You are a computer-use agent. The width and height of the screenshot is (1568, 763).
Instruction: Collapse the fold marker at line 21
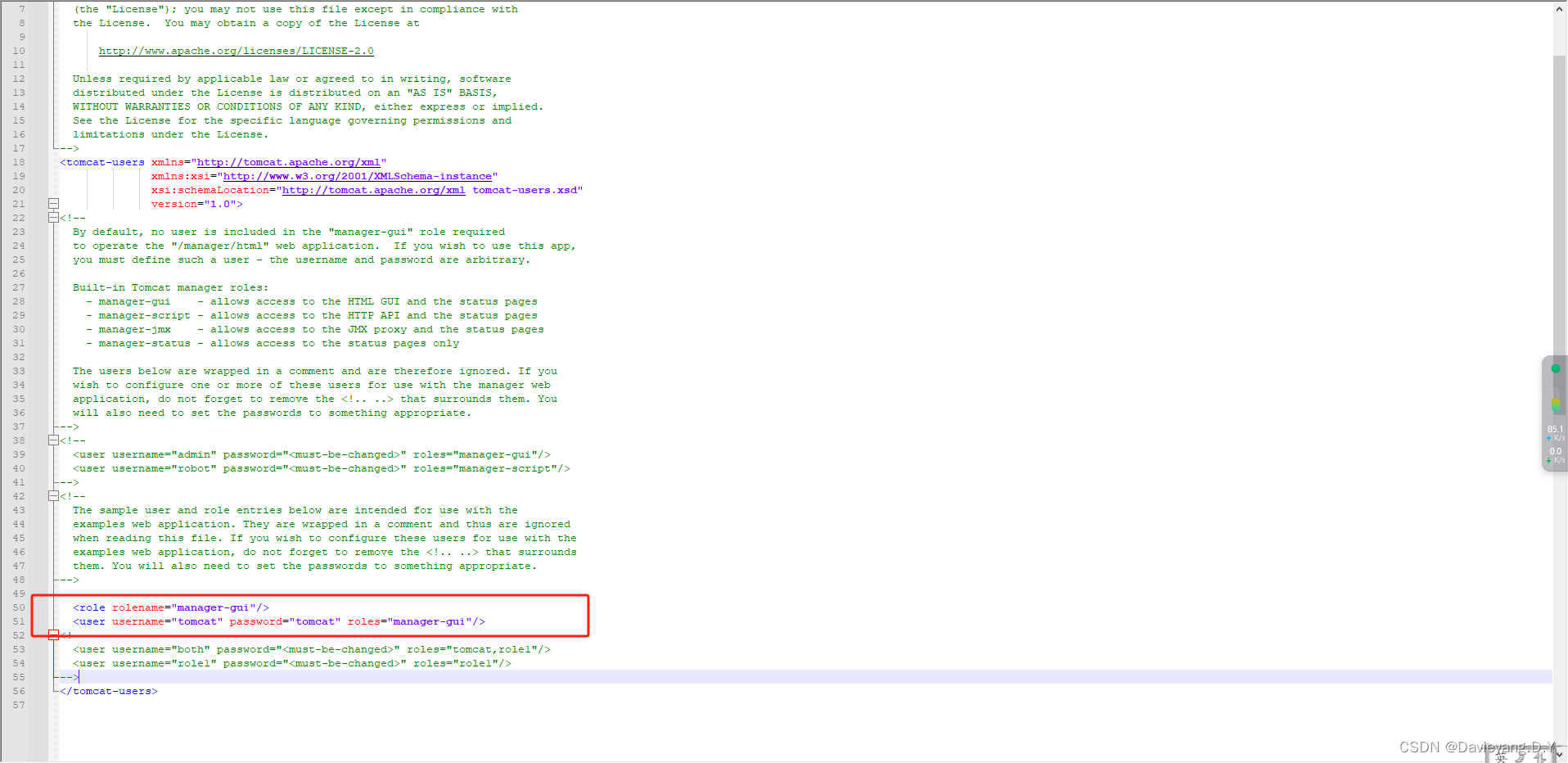pos(53,204)
